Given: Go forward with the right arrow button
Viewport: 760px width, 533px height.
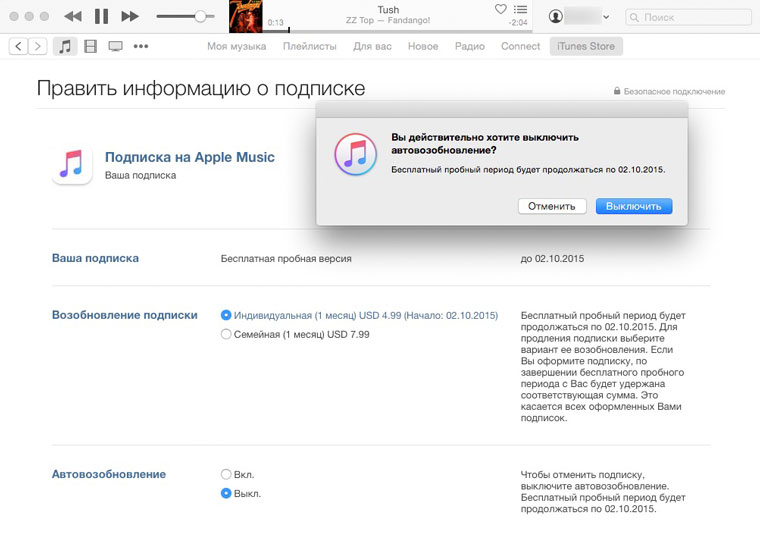Looking at the screenshot, I should coord(37,47).
